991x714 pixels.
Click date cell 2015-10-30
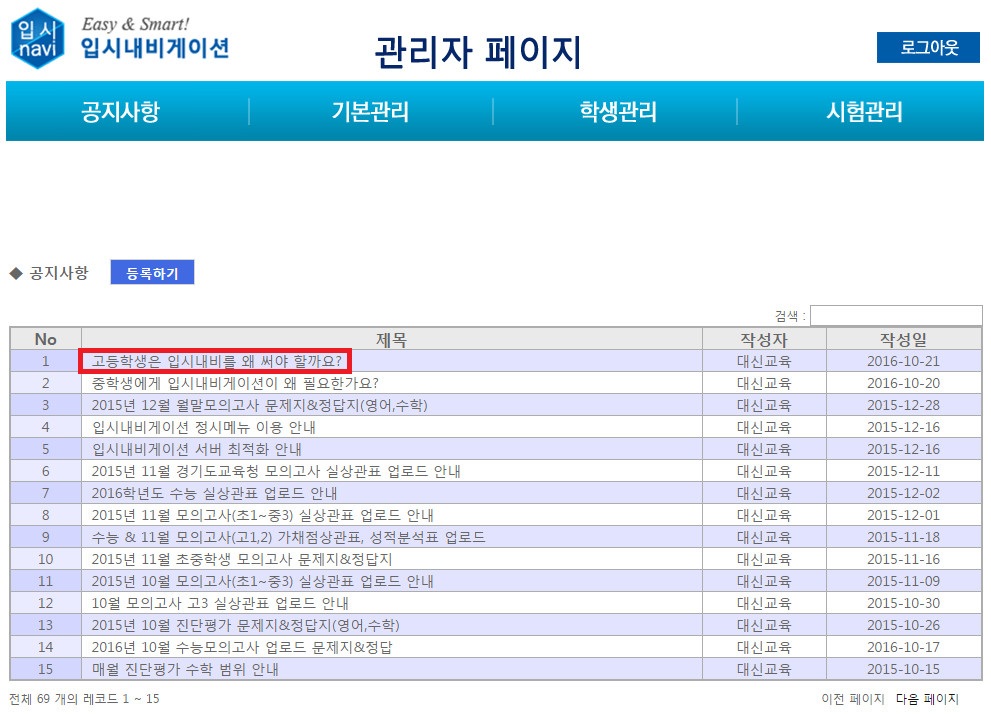point(903,603)
